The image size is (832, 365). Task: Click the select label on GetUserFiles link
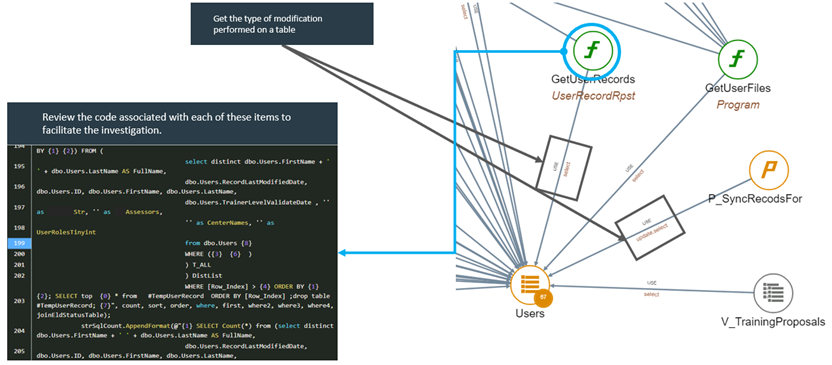click(639, 175)
